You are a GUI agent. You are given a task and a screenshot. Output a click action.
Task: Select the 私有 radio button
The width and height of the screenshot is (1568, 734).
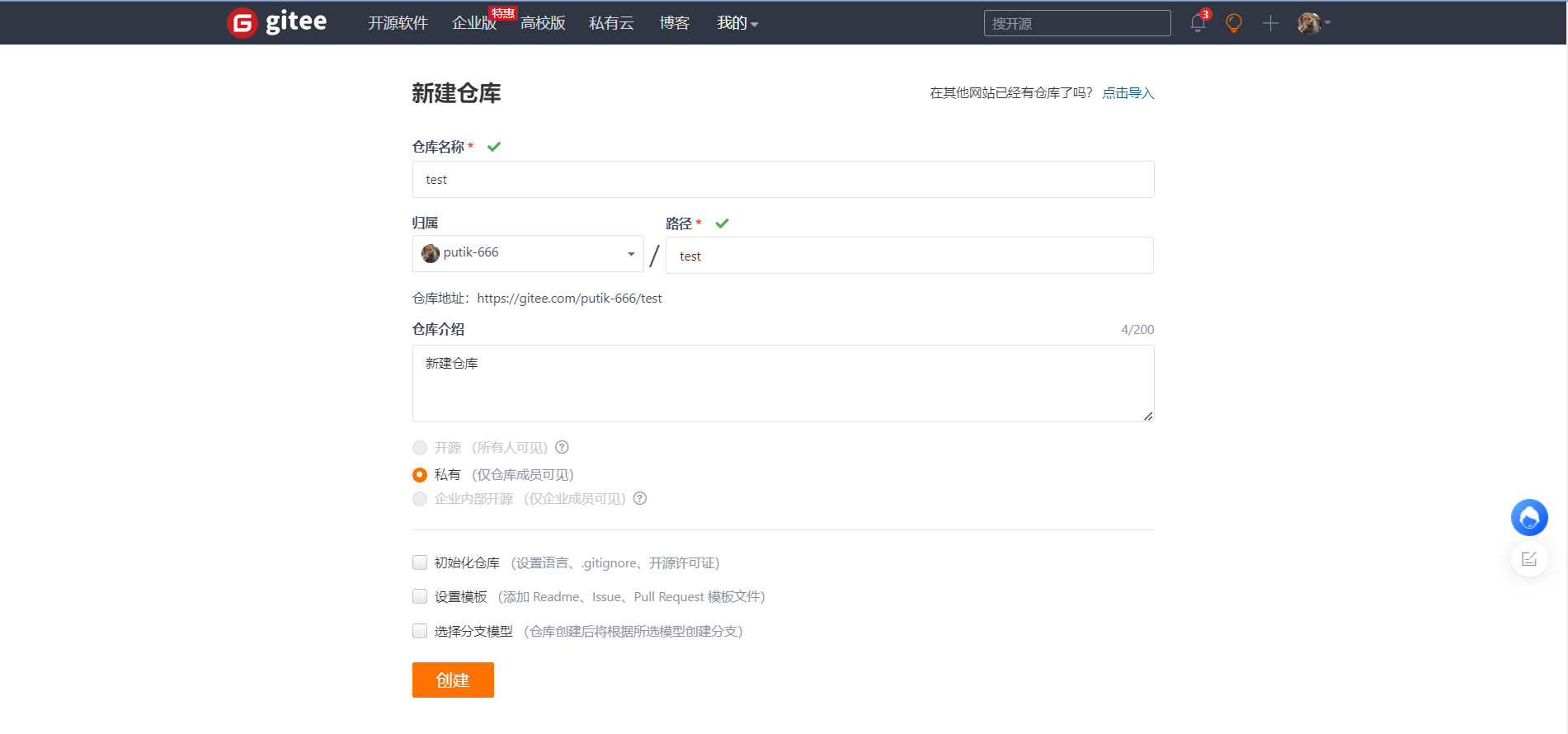[420, 475]
